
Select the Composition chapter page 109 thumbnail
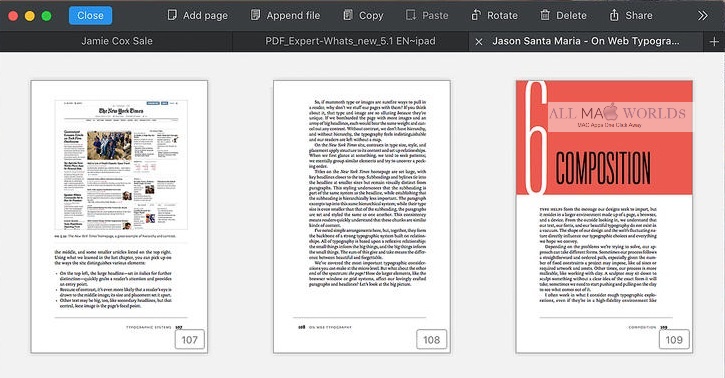pos(604,217)
